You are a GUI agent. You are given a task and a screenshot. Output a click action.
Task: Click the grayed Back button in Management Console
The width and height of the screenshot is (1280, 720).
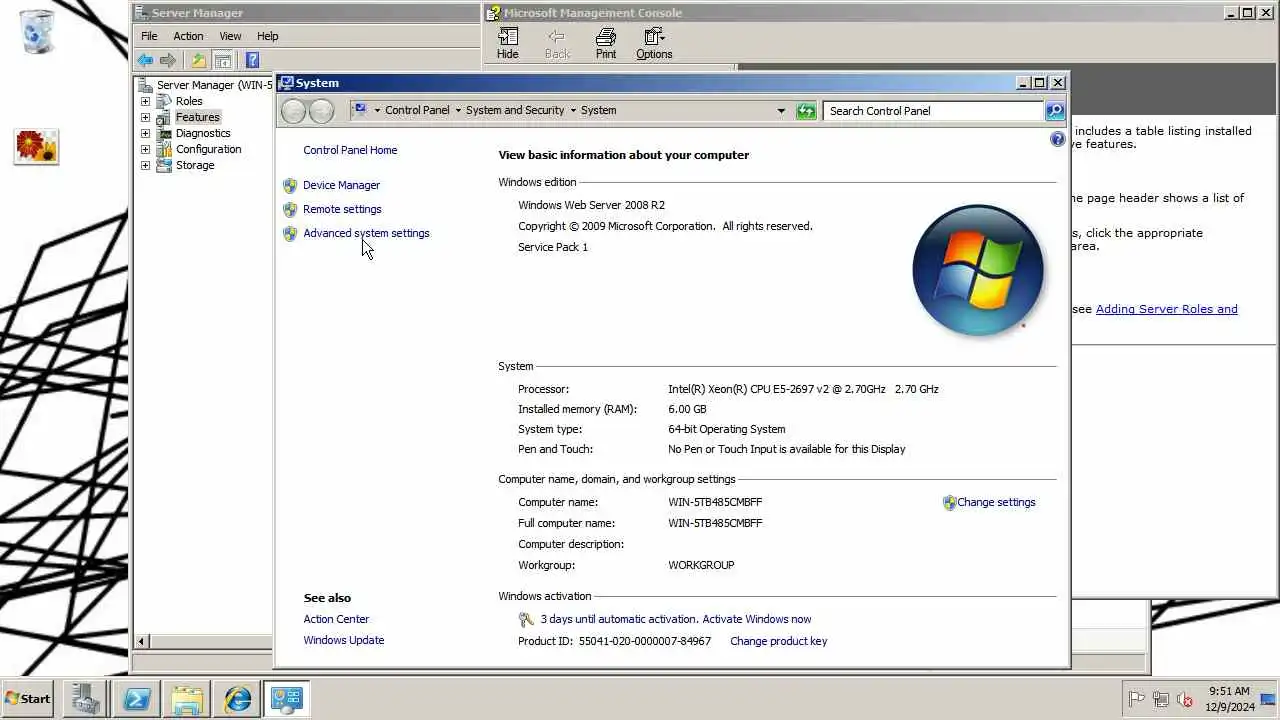557,44
